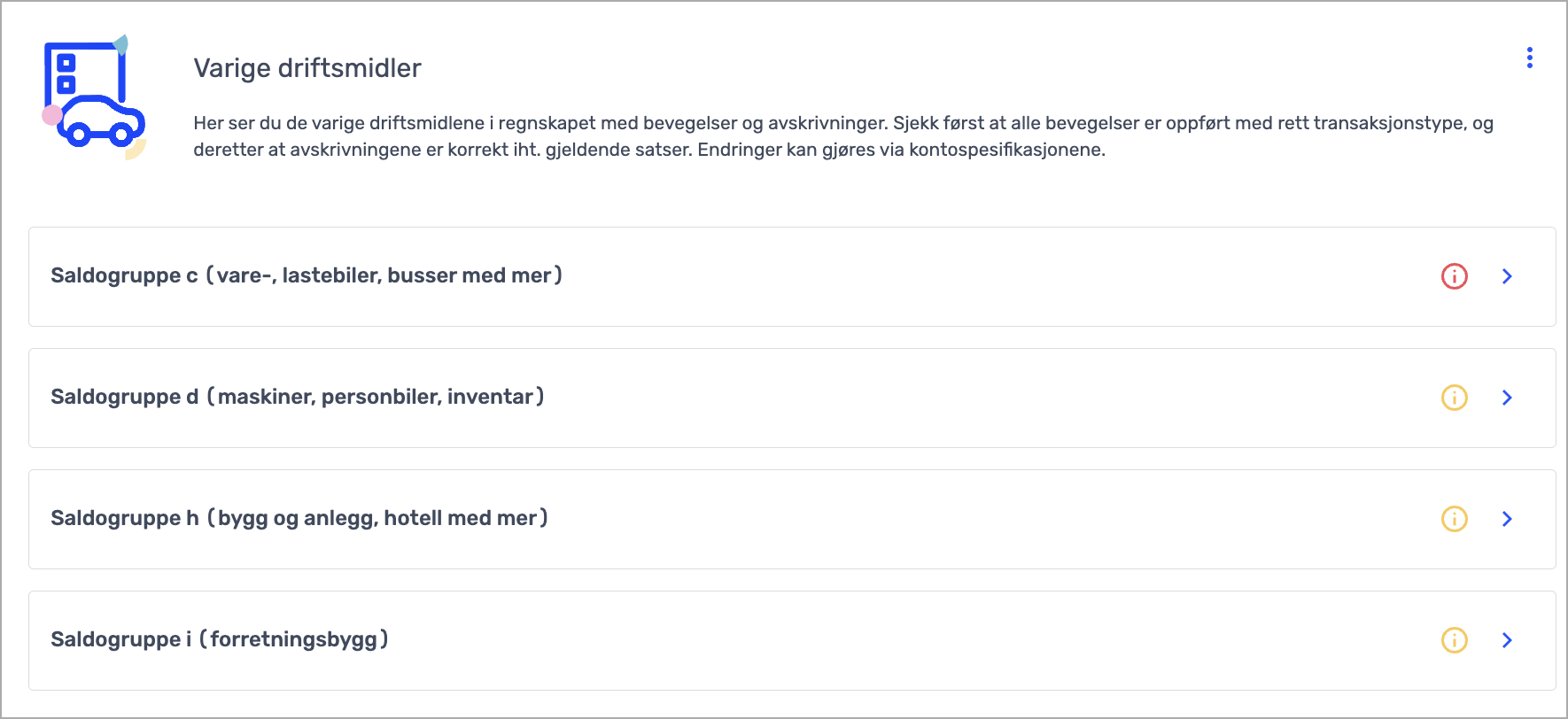Expand Saldogruppe i with its chevron arrow
Viewport: 1568px width, 719px height.
point(1507,640)
